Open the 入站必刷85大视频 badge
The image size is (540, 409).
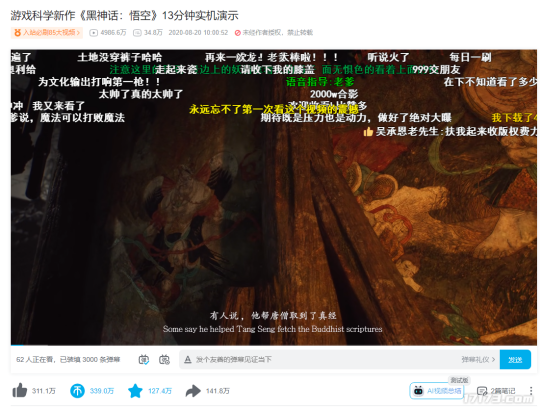pos(47,32)
